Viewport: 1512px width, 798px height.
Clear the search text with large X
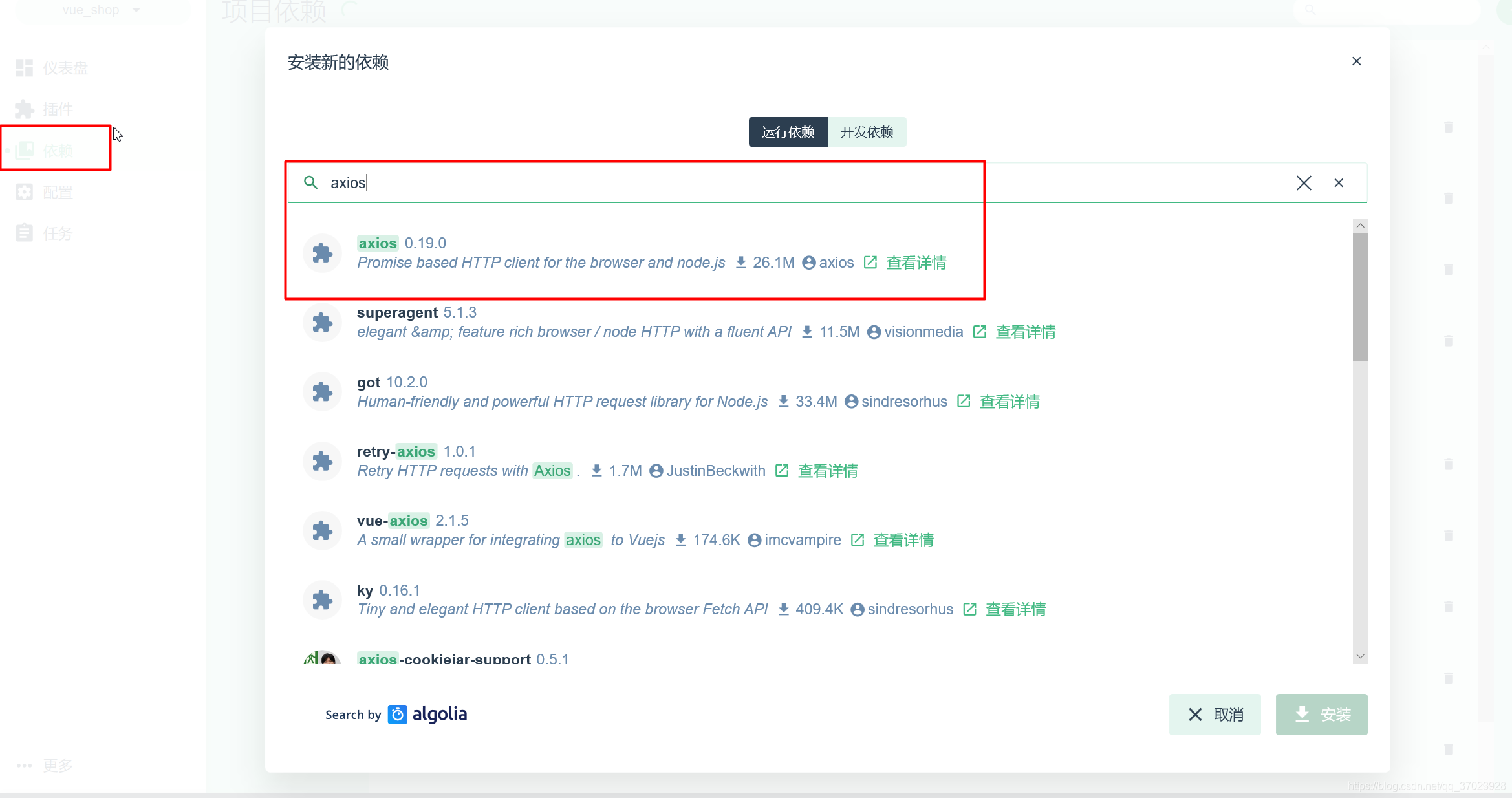(x=1304, y=183)
